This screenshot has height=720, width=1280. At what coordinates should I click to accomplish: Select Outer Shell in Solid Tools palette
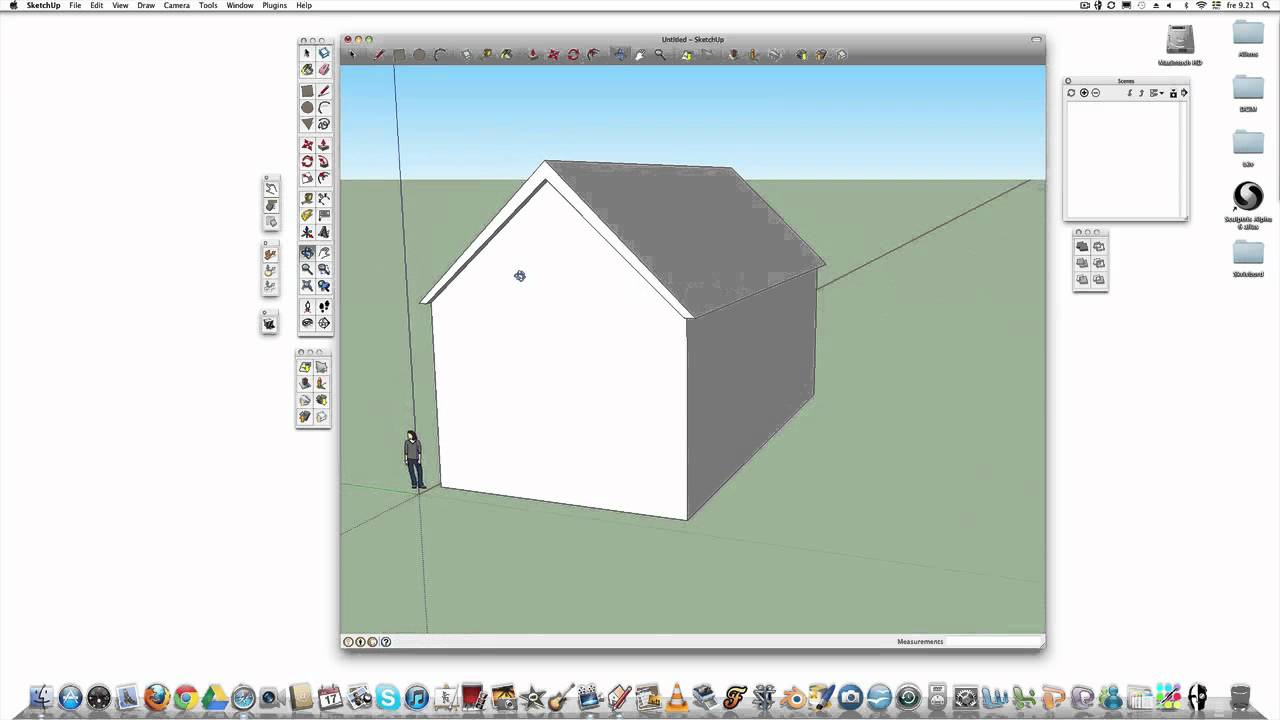pyautogui.click(x=1082, y=246)
